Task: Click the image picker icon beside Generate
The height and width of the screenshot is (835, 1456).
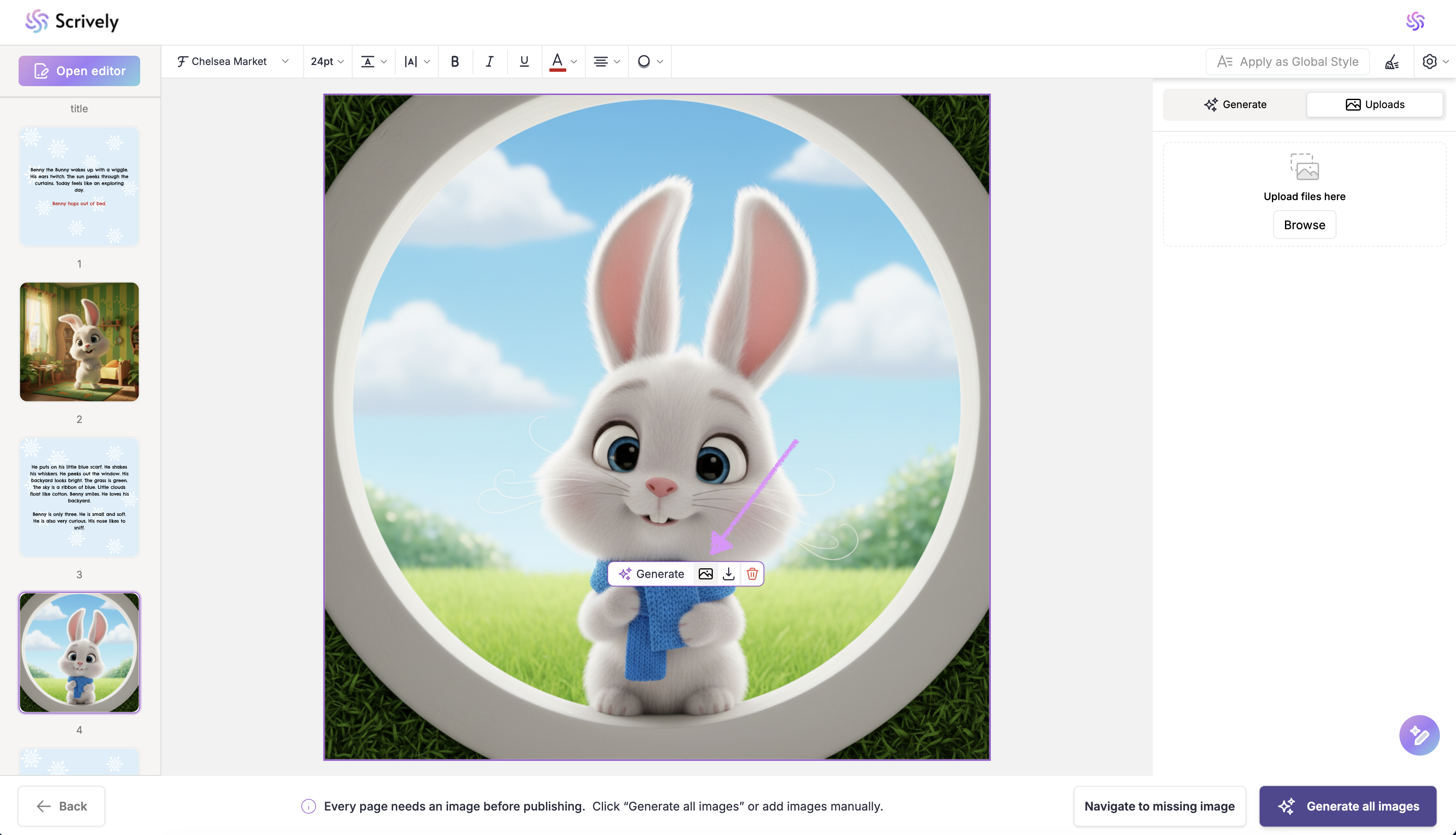Action: [706, 574]
